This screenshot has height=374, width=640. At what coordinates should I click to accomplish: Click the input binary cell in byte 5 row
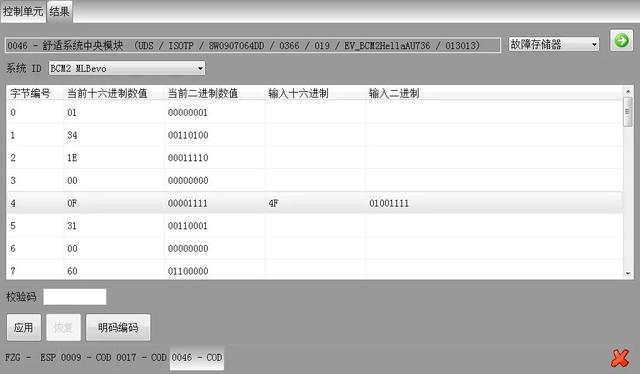pyautogui.click(x=494, y=226)
